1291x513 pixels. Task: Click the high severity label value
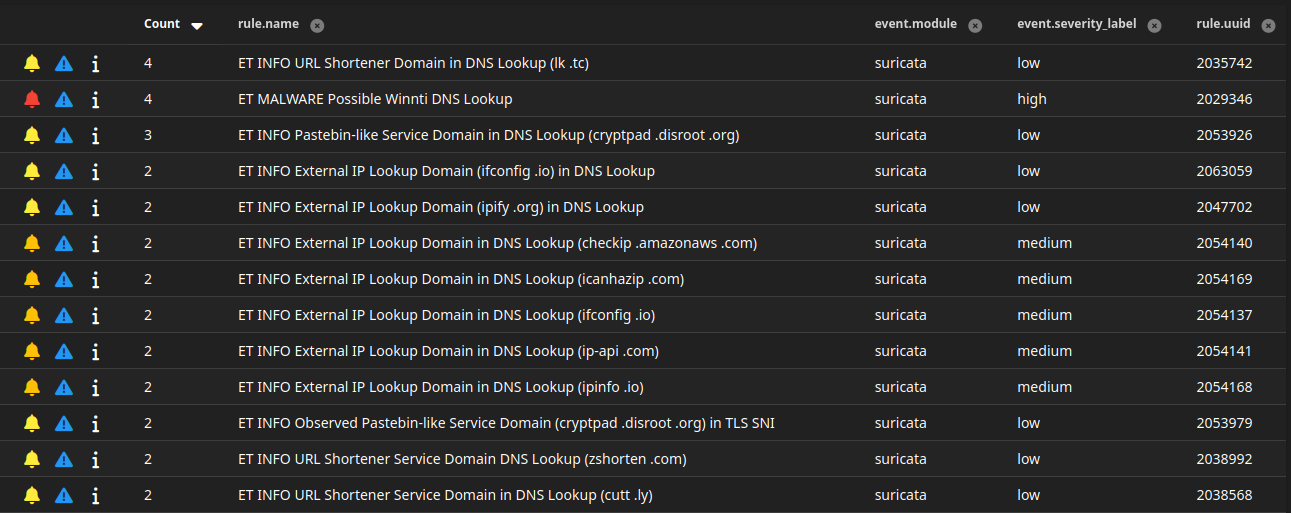[x=1031, y=99]
